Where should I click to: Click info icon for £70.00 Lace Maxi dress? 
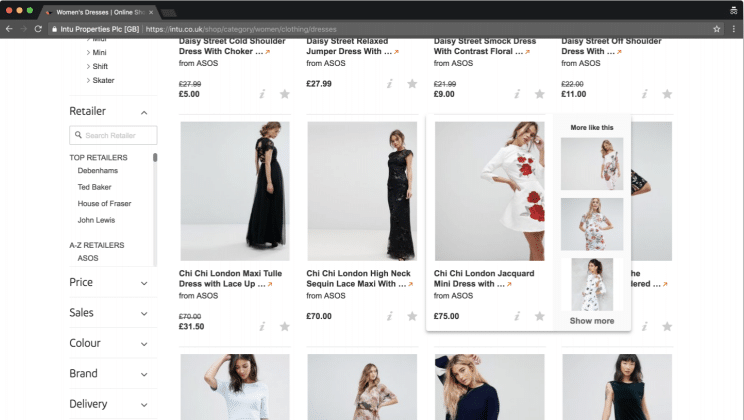pyautogui.click(x=390, y=326)
